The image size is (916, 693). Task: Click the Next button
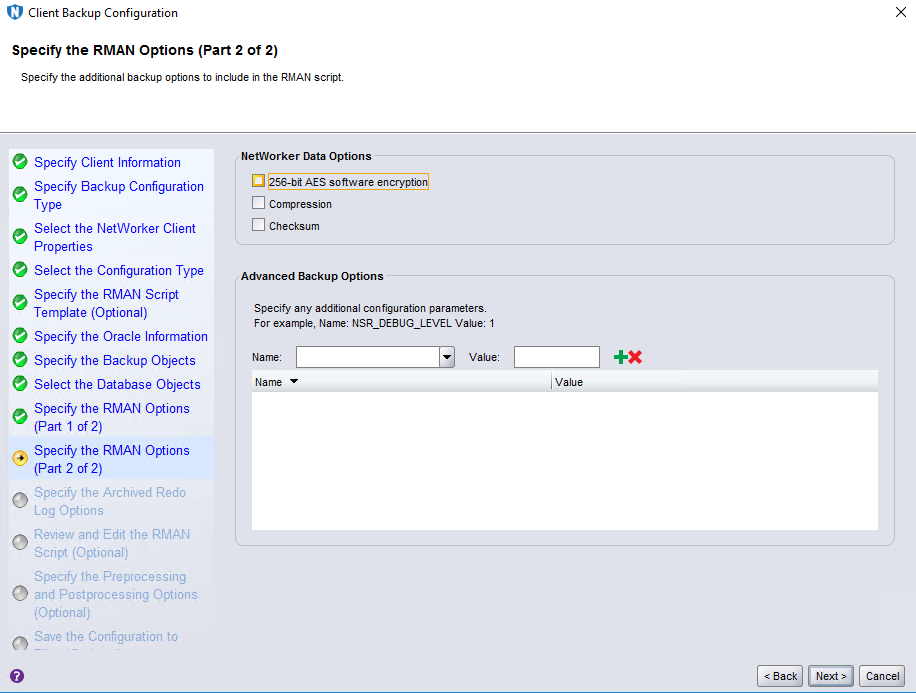(831, 676)
